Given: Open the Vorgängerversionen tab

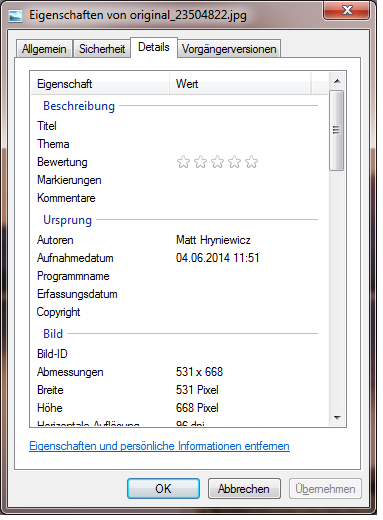Looking at the screenshot, I should click(229, 49).
